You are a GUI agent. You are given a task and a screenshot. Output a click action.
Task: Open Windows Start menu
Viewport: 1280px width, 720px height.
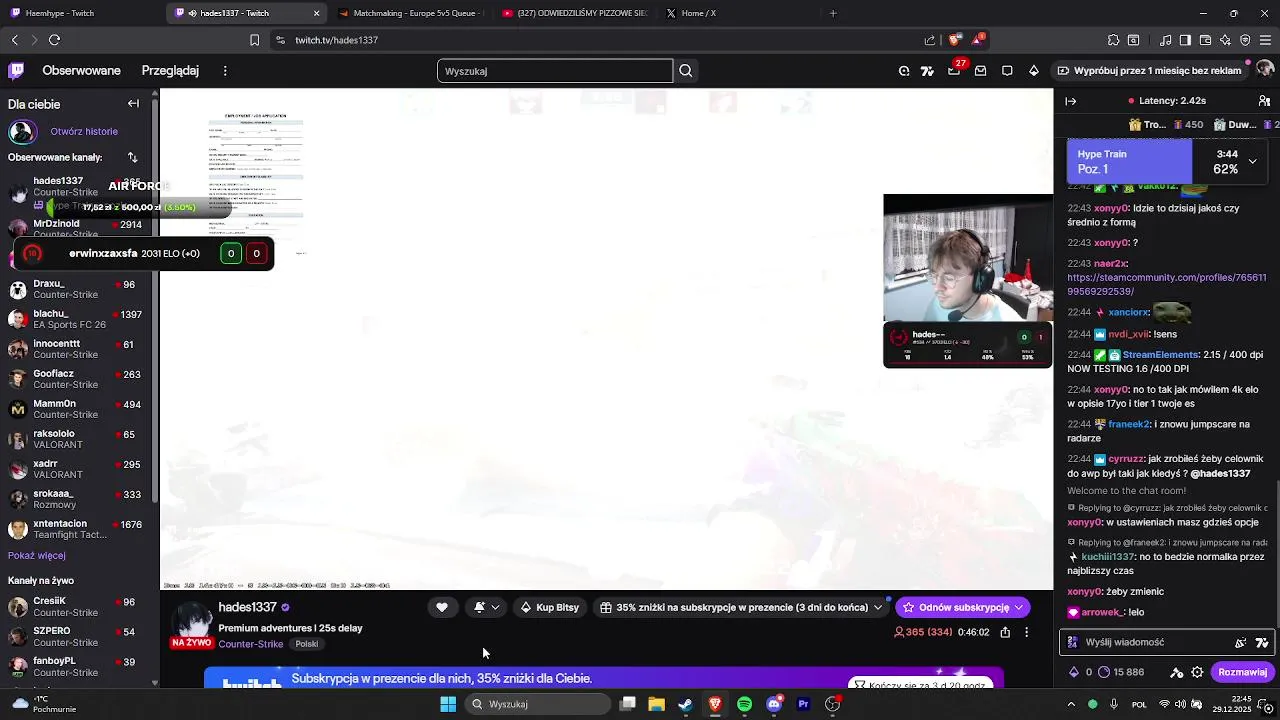click(x=448, y=704)
